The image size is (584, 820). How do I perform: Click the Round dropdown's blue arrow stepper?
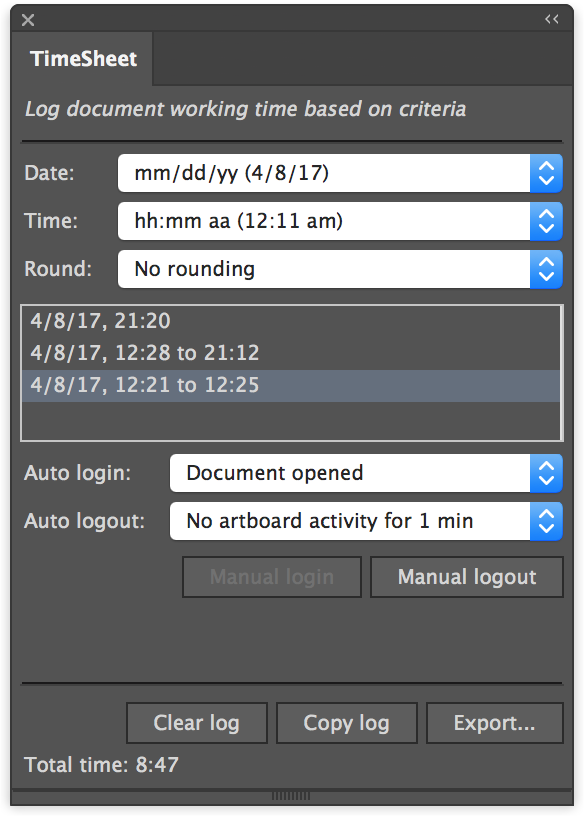point(546,269)
